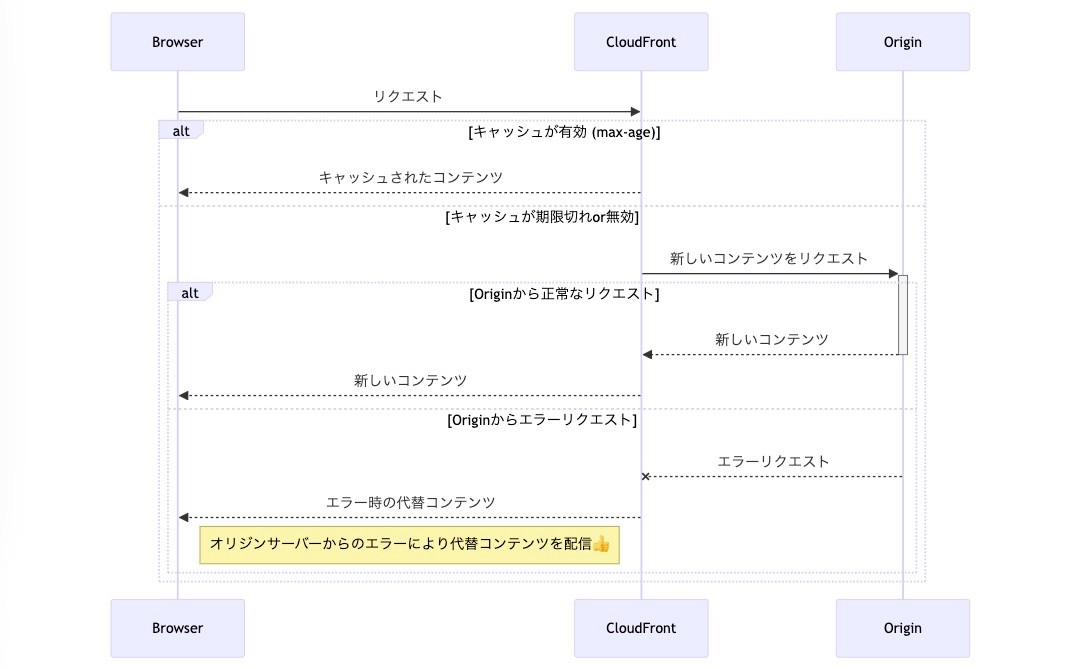1083x669 pixels.
Task: Click the top CloudFront participant box
Action: click(641, 41)
